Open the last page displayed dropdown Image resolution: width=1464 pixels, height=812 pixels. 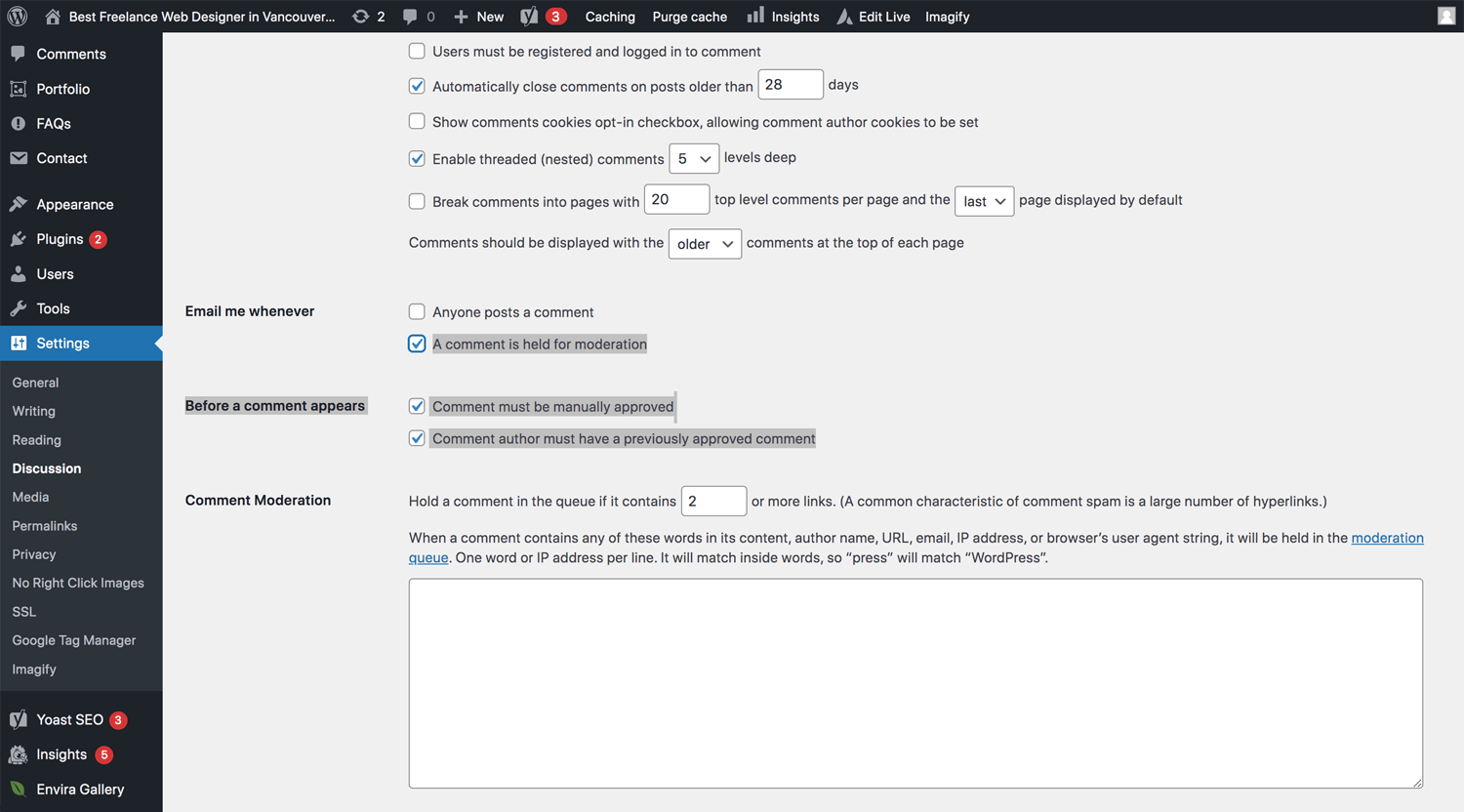pyautogui.click(x=984, y=201)
